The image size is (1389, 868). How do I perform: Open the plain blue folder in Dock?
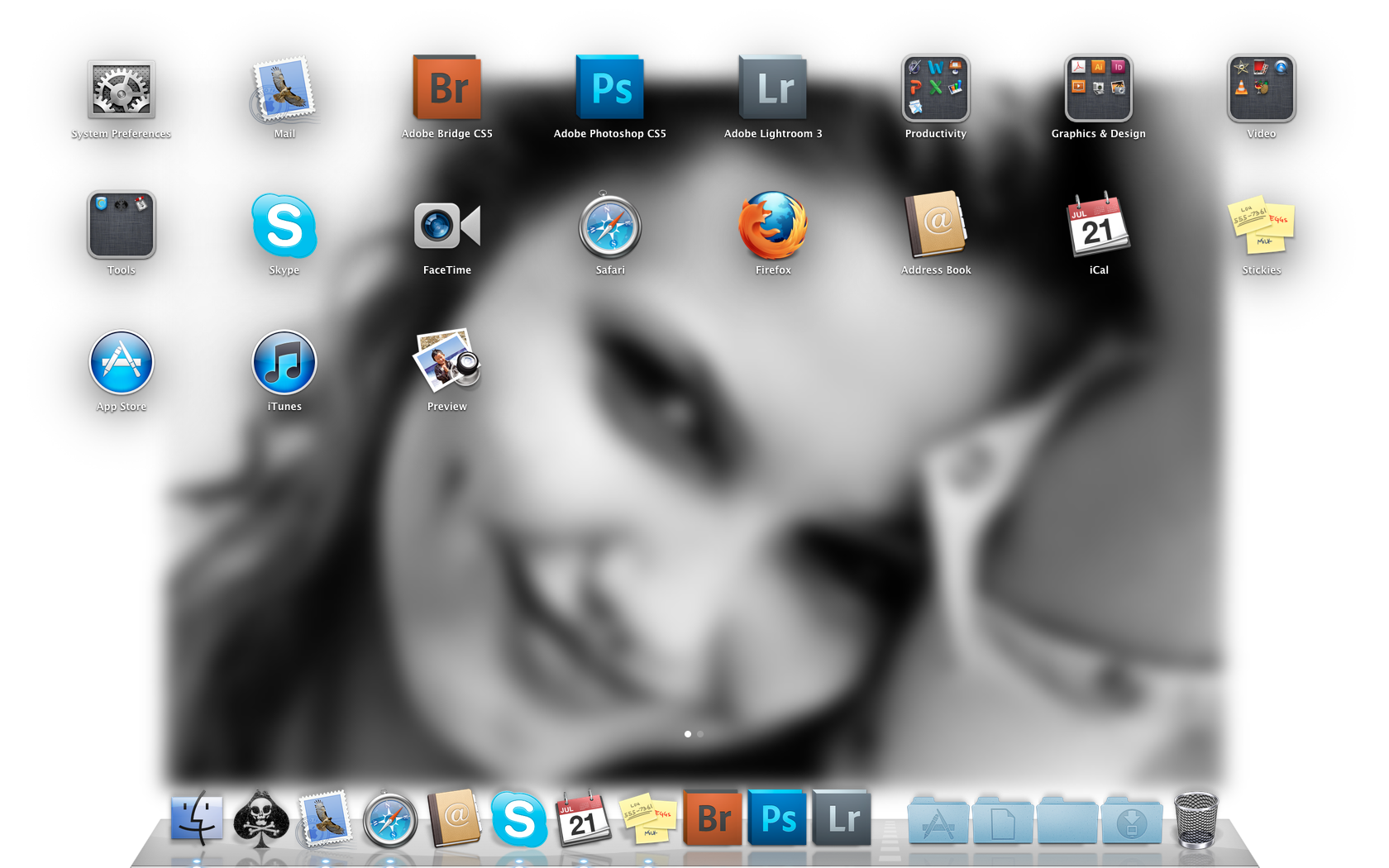[x=1067, y=820]
